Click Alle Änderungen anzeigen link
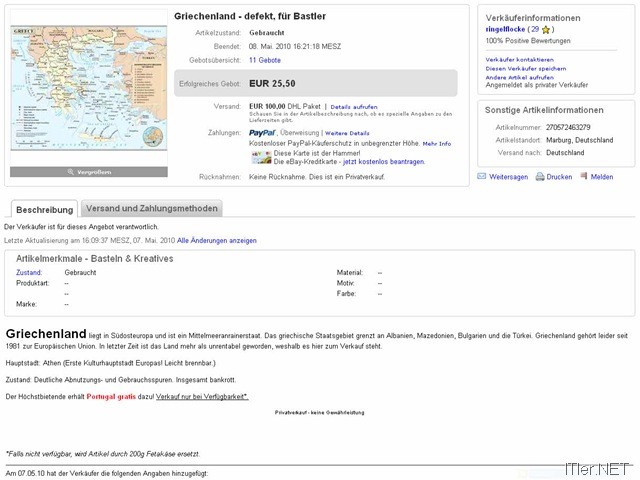The image size is (640, 480). 217,240
